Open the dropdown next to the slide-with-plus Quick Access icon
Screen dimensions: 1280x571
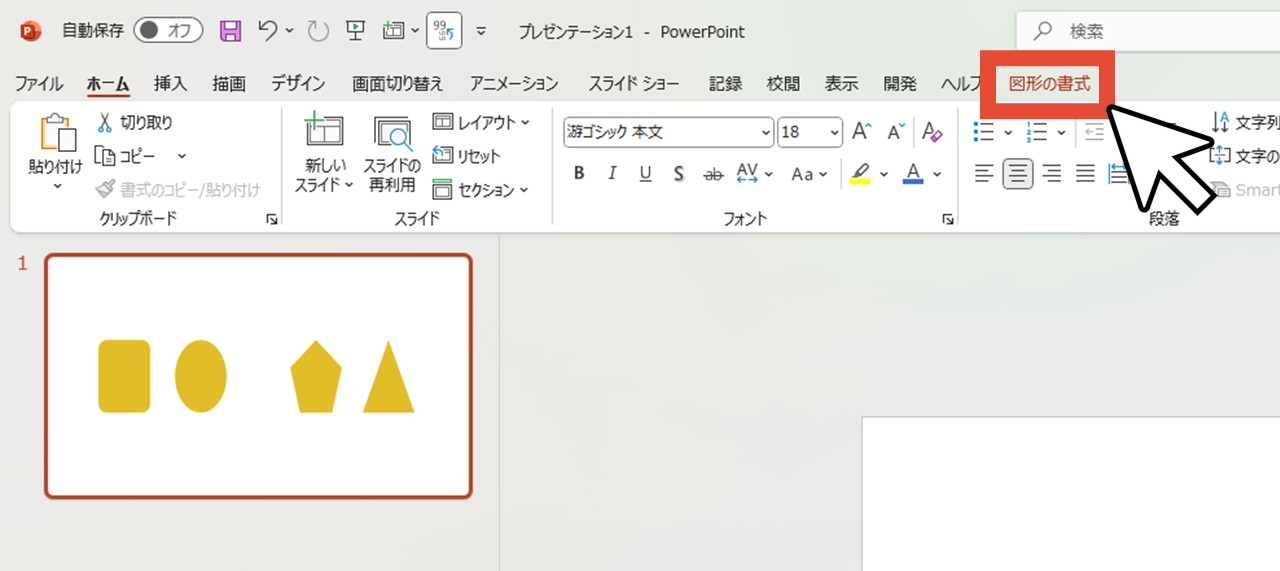point(415,31)
